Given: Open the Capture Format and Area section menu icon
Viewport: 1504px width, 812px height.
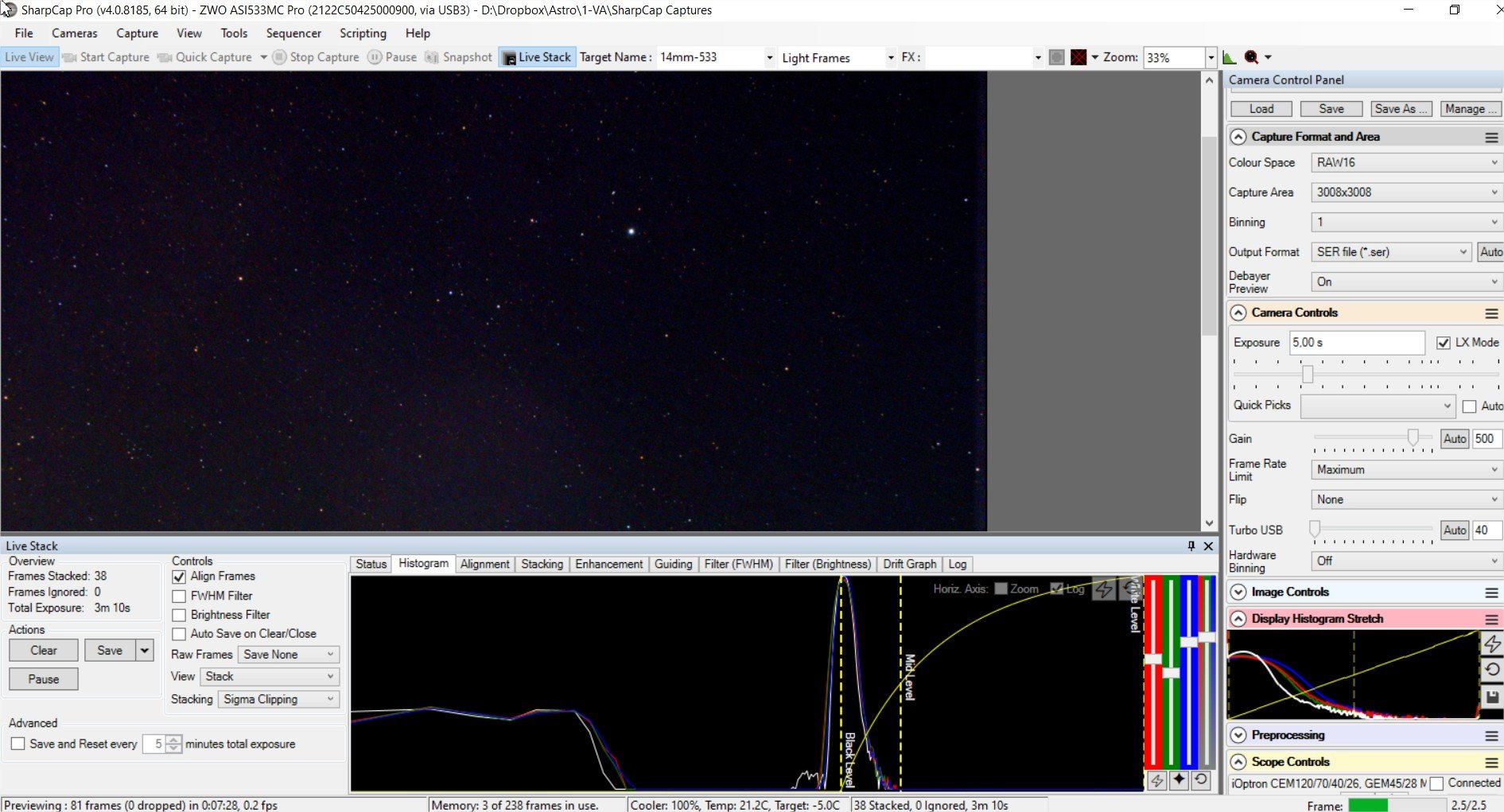Looking at the screenshot, I should tap(1491, 138).
